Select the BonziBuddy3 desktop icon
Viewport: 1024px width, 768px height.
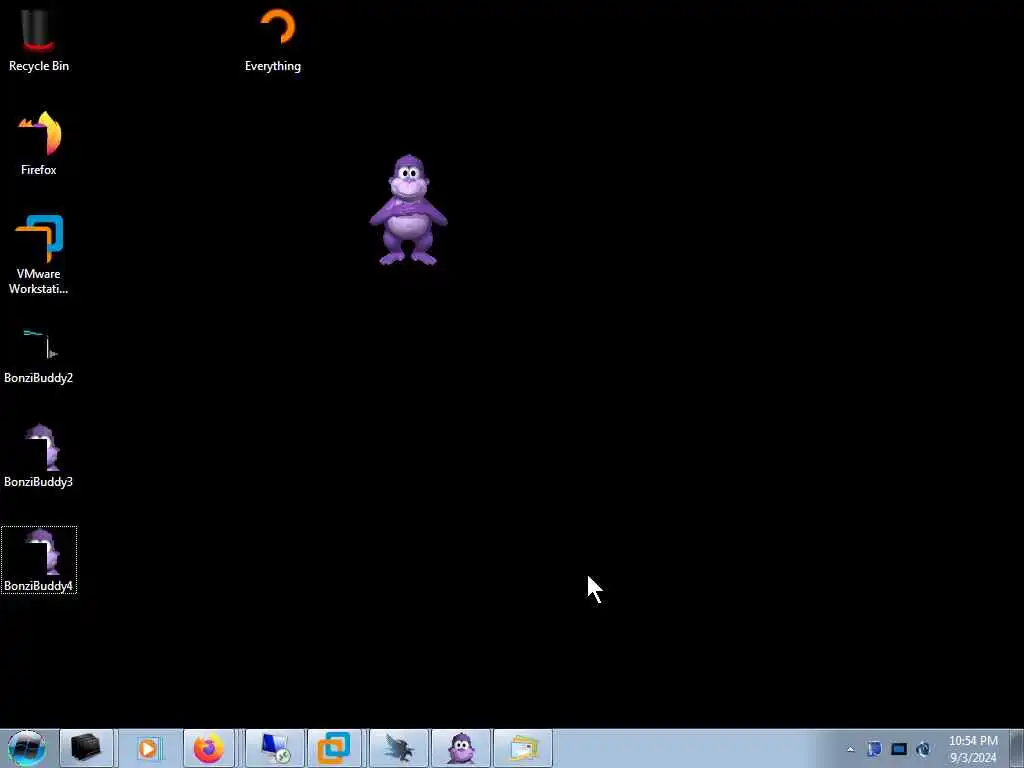point(39,456)
